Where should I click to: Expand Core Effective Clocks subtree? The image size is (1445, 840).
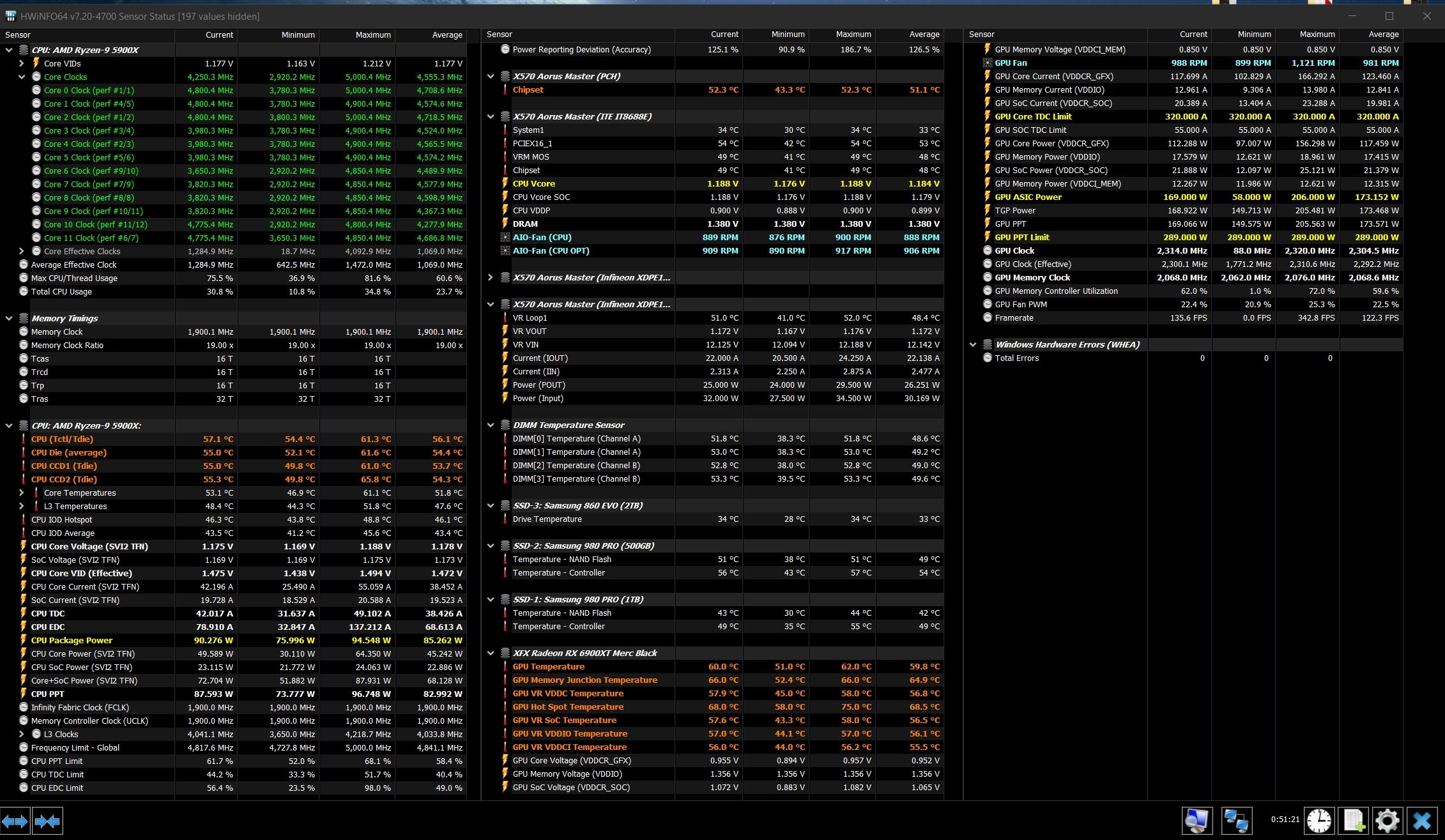click(x=22, y=251)
